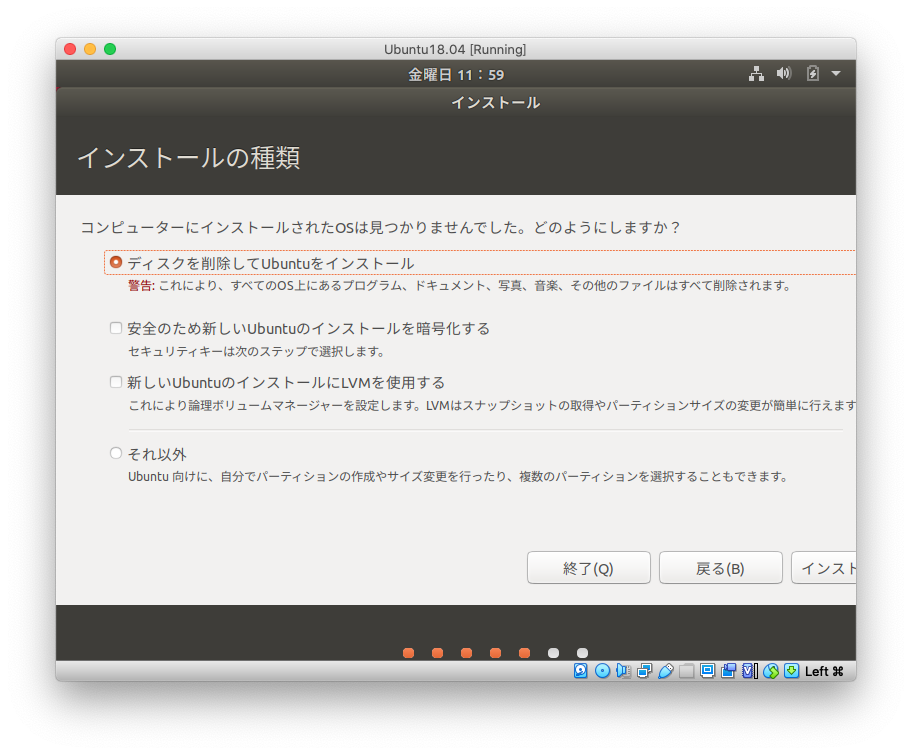Select the それ以外 partitioning option

[x=116, y=453]
